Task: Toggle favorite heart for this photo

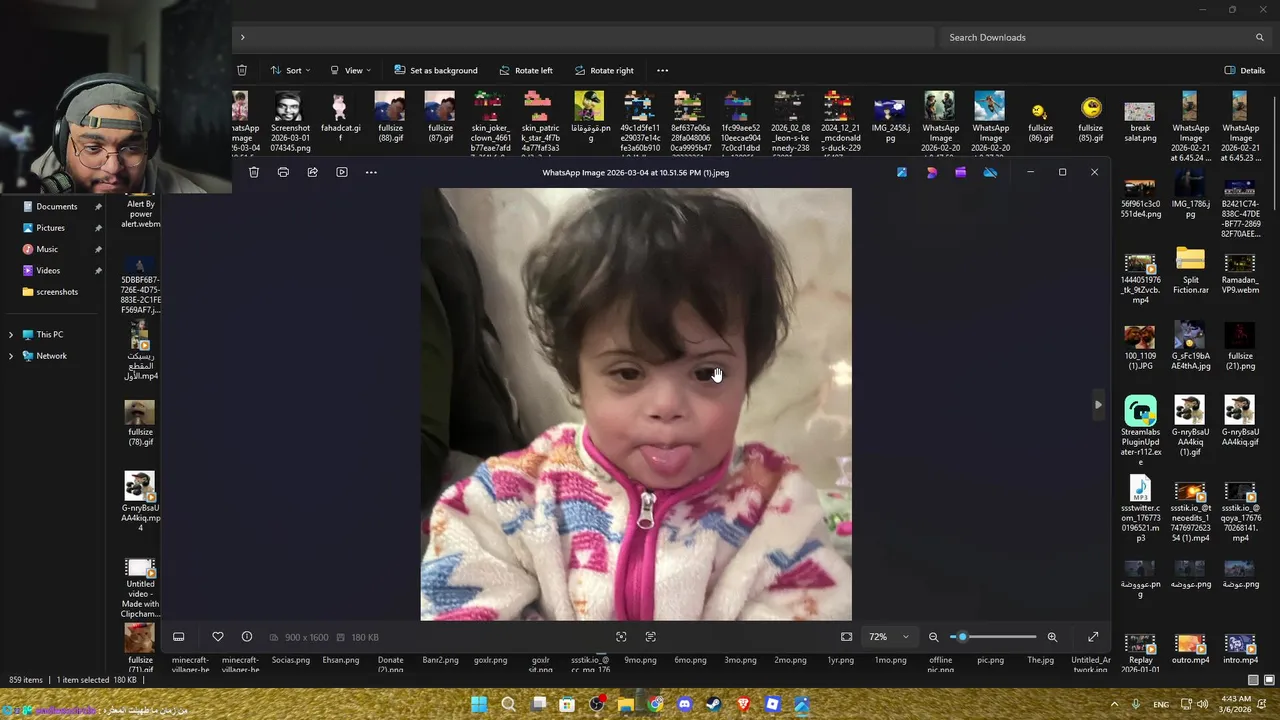Action: (218, 637)
